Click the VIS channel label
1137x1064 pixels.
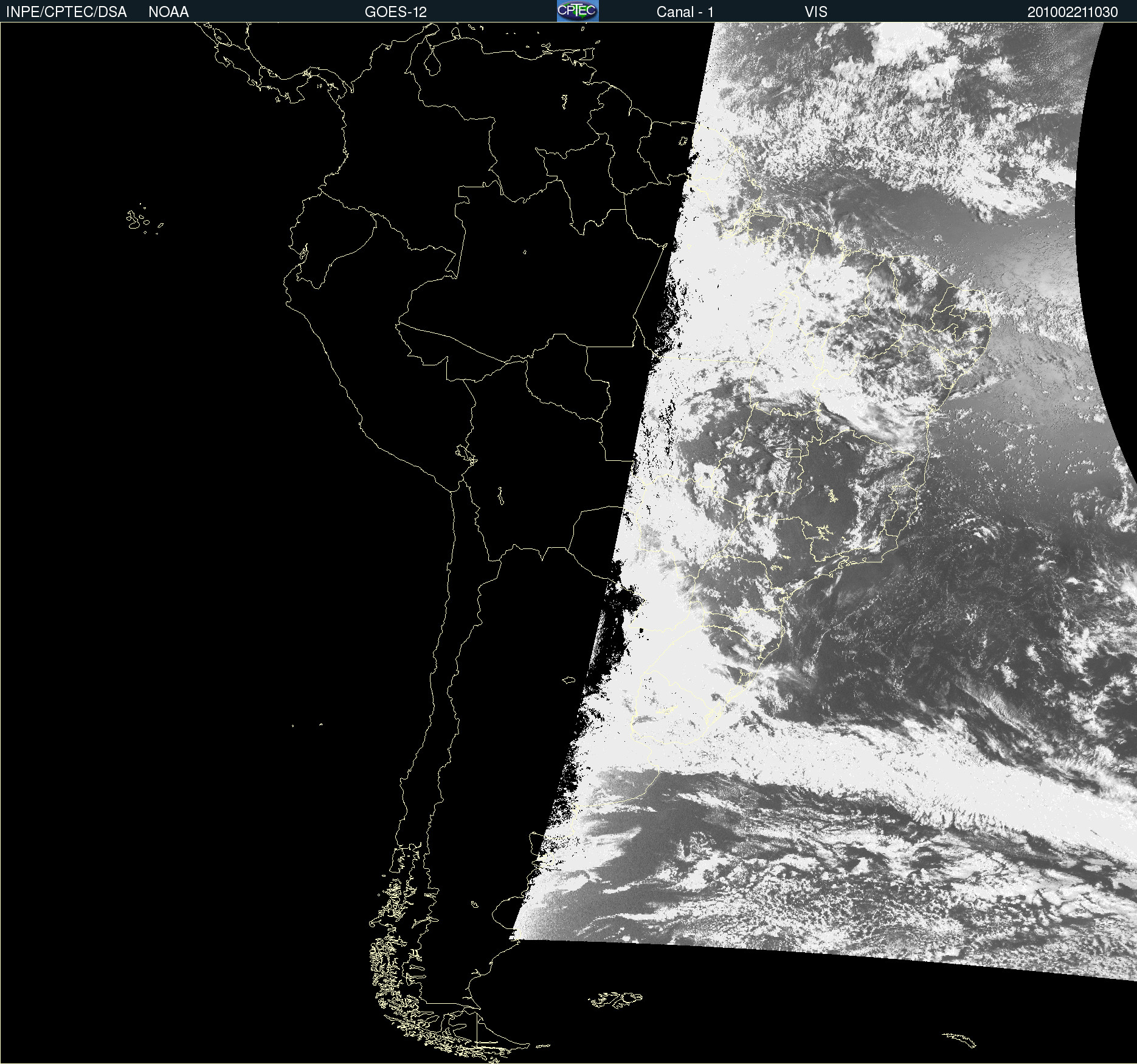(816, 12)
